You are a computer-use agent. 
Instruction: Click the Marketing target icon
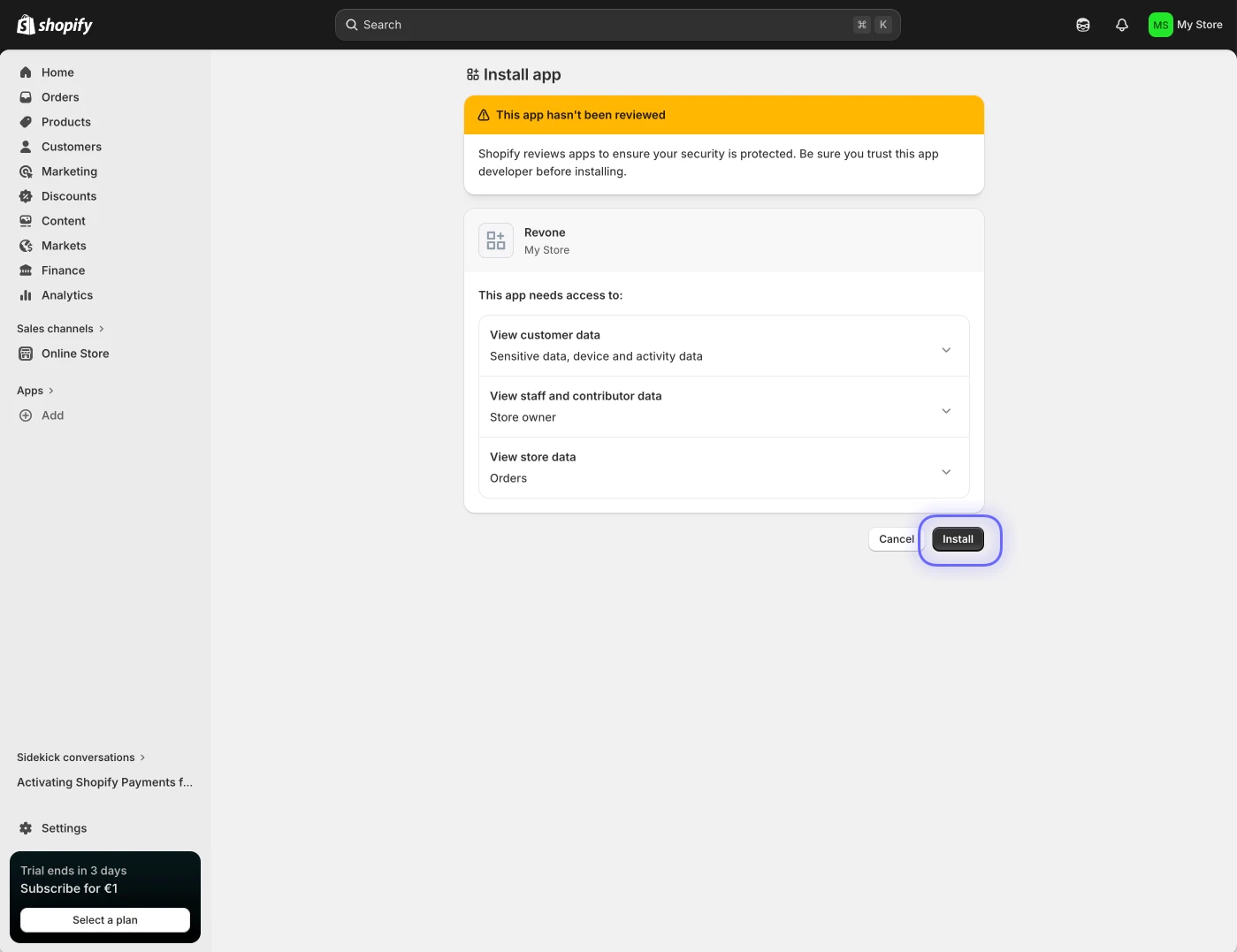26,171
